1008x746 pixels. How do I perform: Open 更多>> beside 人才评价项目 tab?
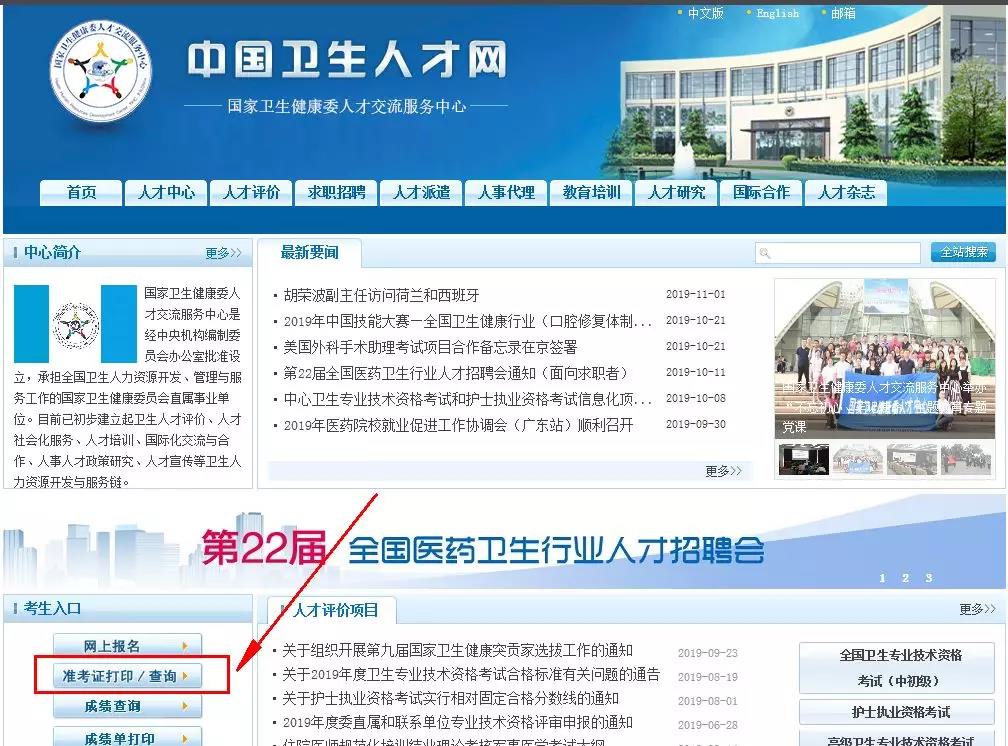[977, 608]
